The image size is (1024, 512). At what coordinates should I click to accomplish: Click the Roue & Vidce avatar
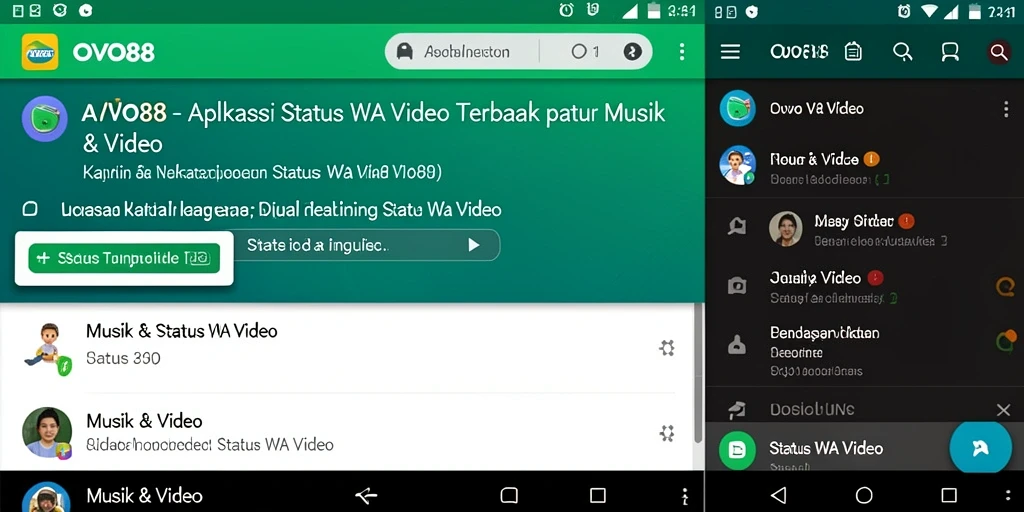pos(737,165)
